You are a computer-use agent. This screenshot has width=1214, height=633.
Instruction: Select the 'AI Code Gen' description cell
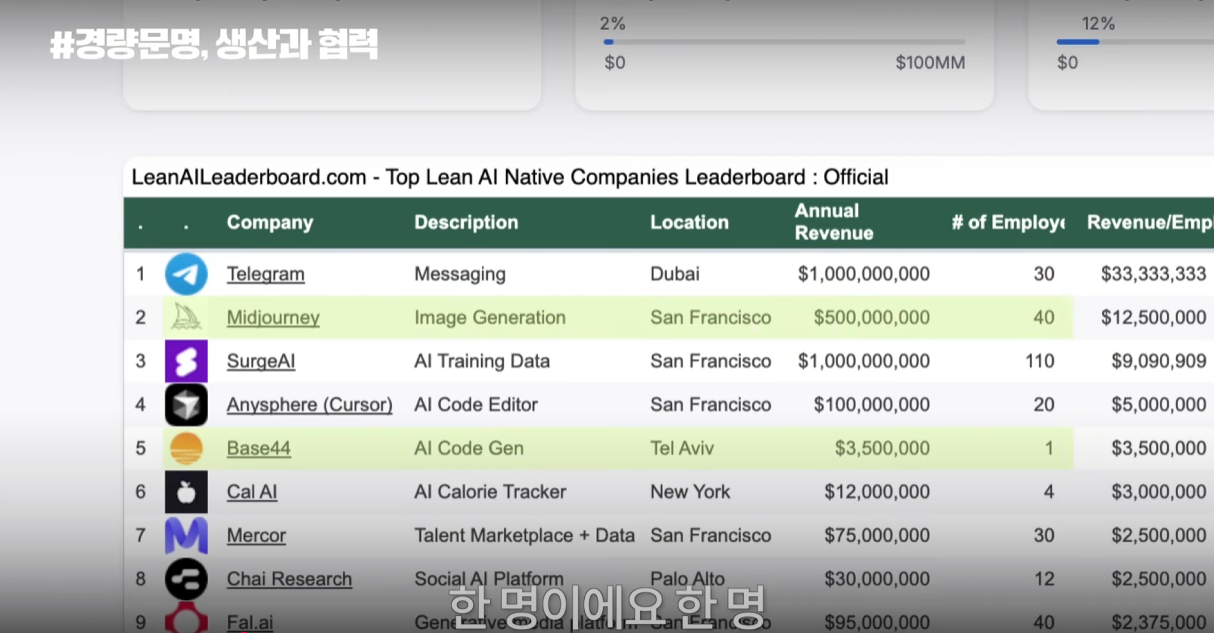pyautogui.click(x=469, y=448)
